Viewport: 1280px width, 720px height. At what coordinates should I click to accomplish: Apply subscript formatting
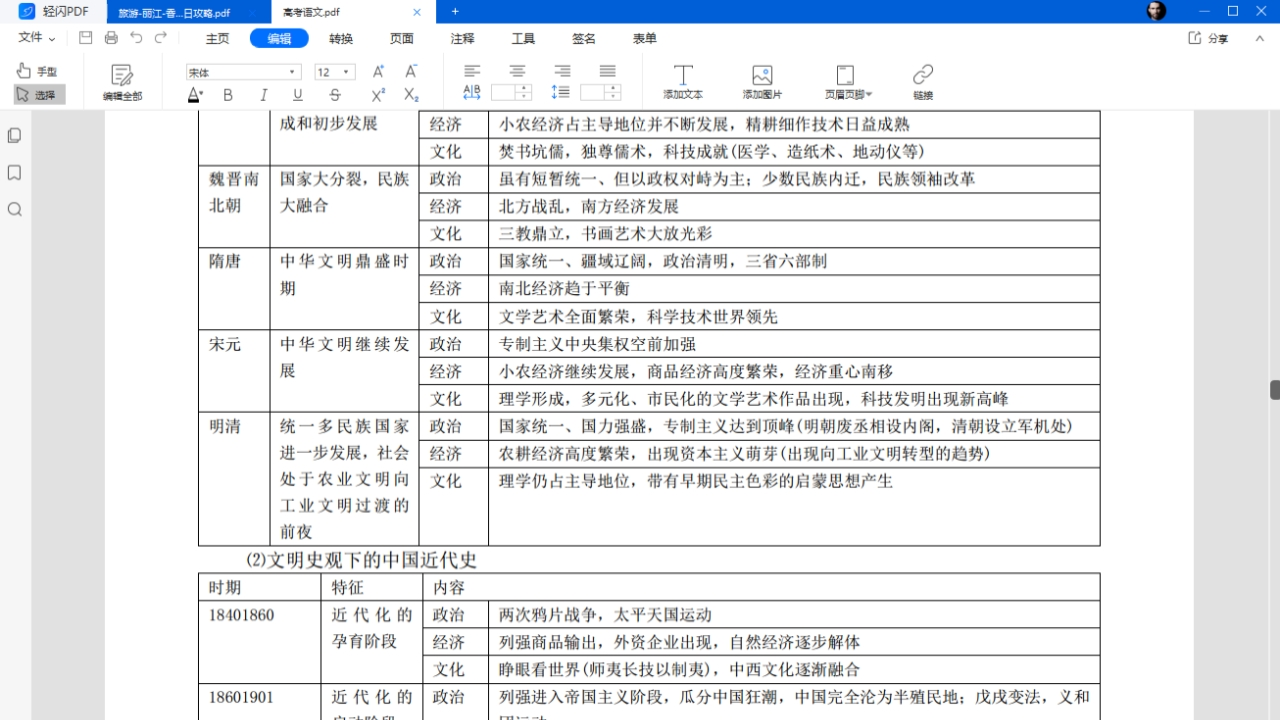coord(411,95)
